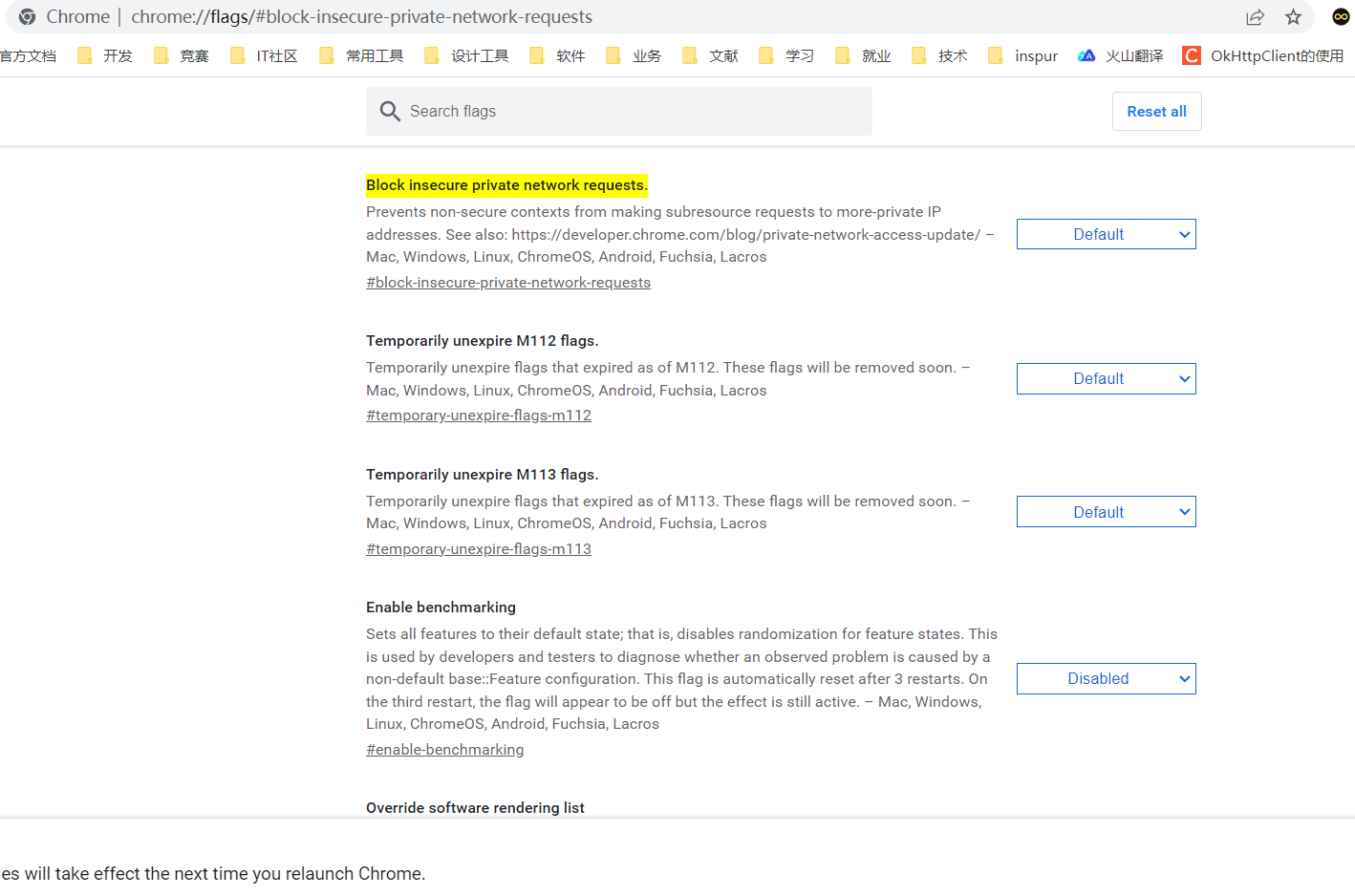Open the 学习 bookmark folder
1355x896 pixels.
coord(786,55)
